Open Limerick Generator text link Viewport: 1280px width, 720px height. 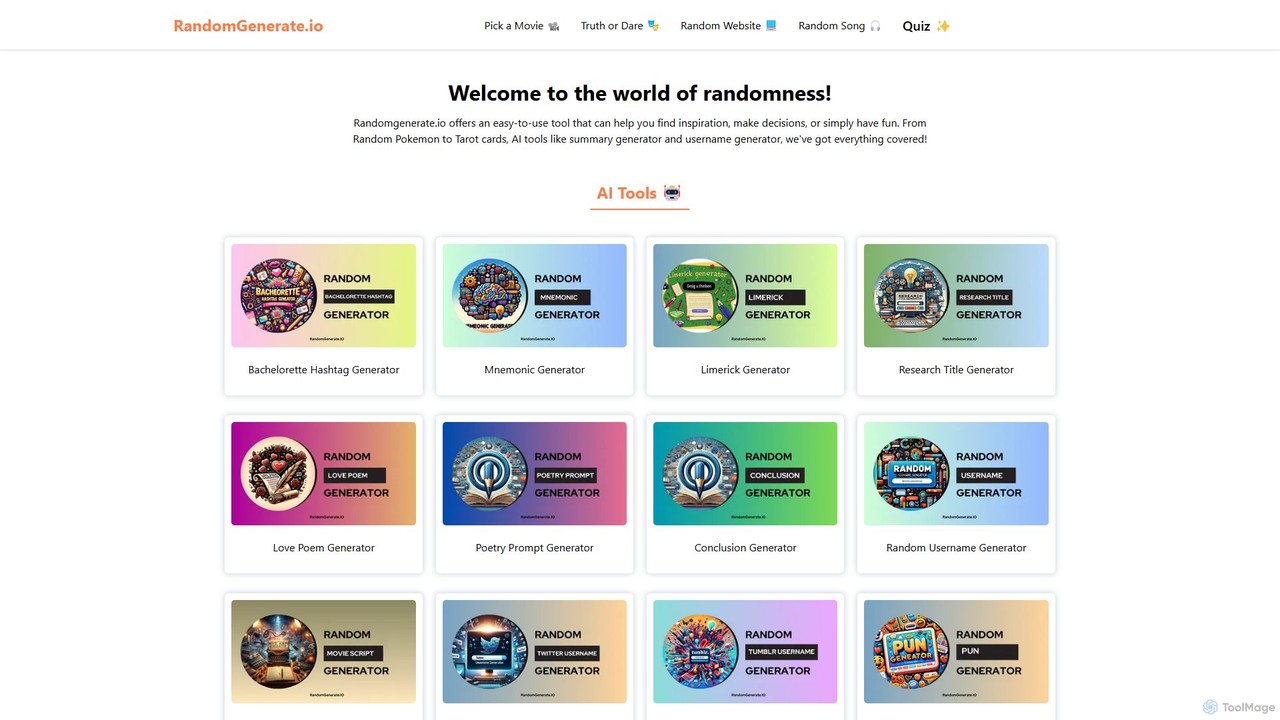pos(746,370)
